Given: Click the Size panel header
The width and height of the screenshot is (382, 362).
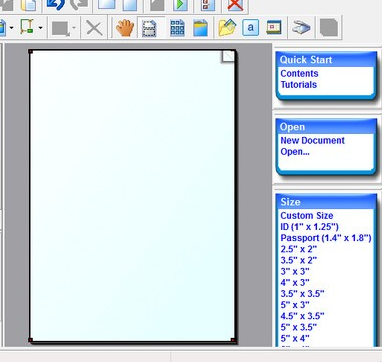Looking at the screenshot, I should point(326,202).
